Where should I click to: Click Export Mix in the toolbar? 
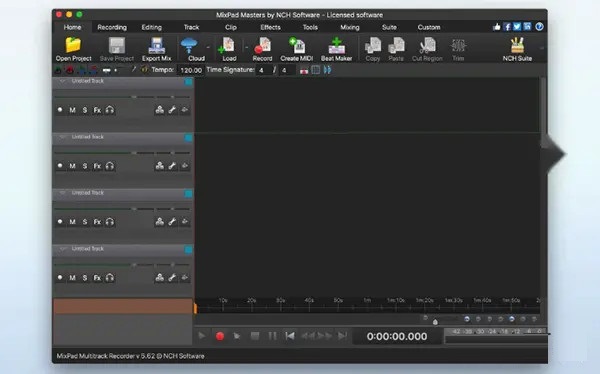coord(157,49)
